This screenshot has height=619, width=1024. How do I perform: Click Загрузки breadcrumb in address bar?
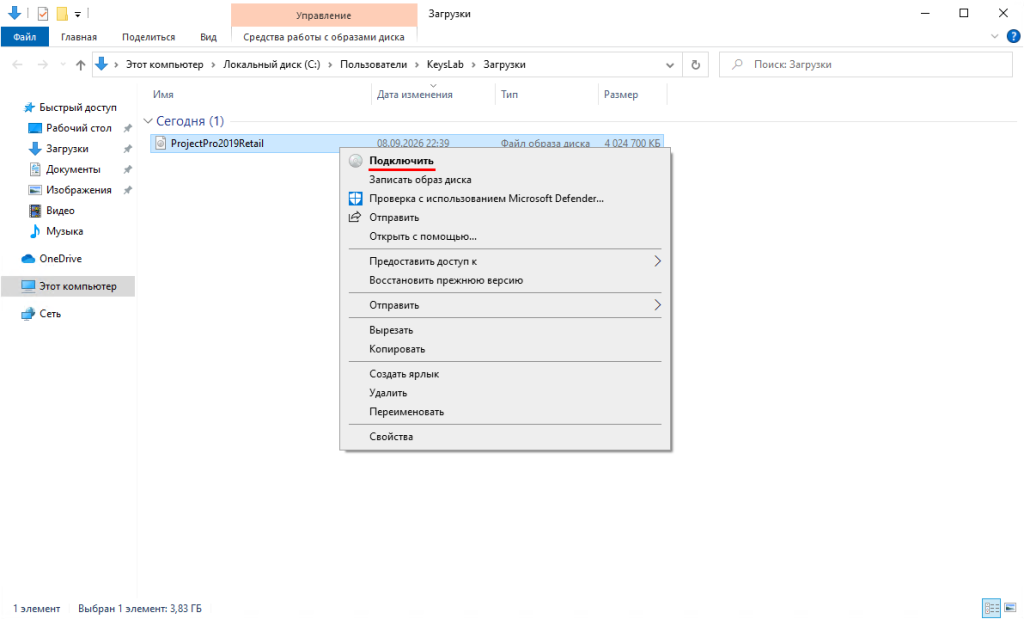coord(504,65)
